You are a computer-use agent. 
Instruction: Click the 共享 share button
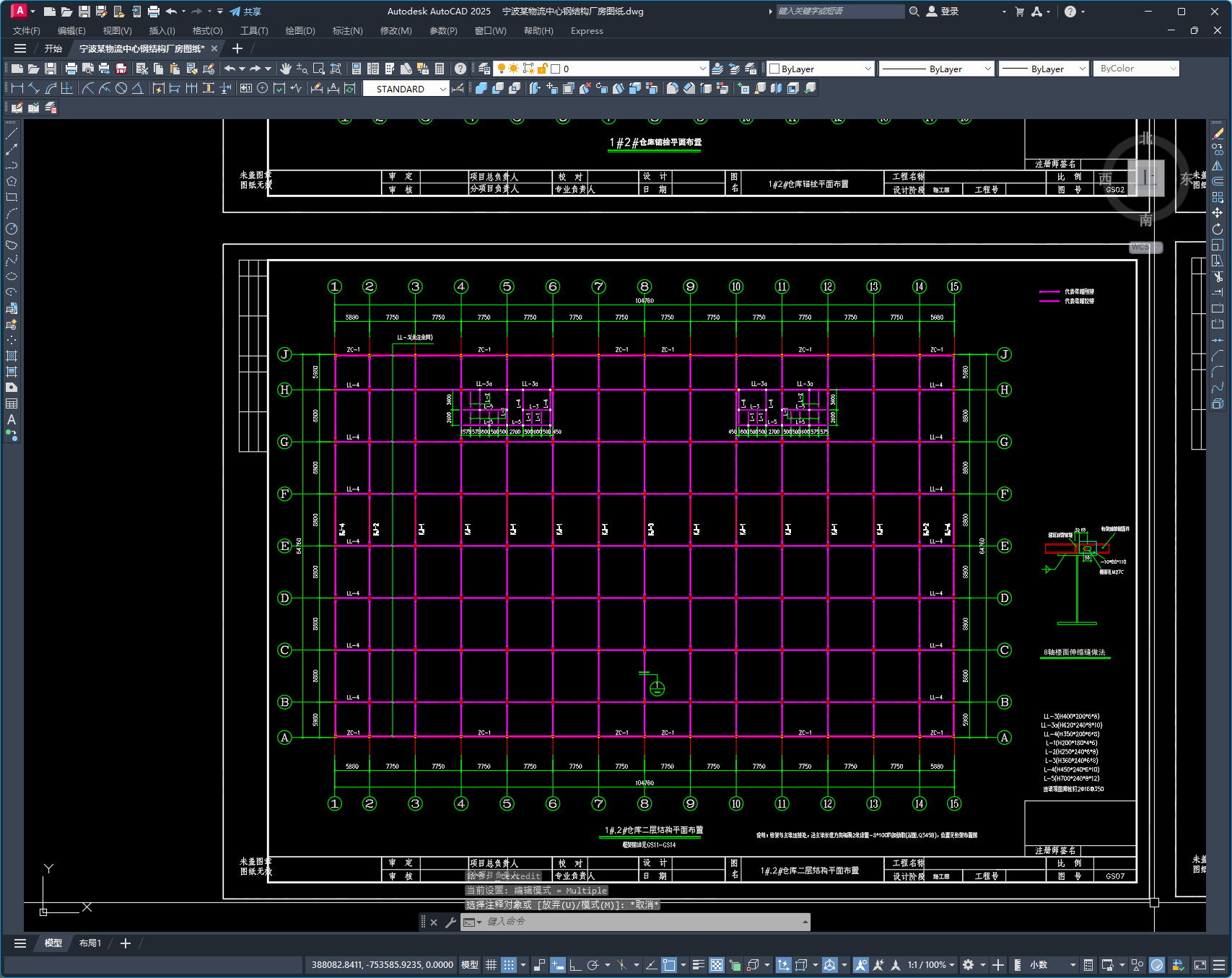[245, 12]
